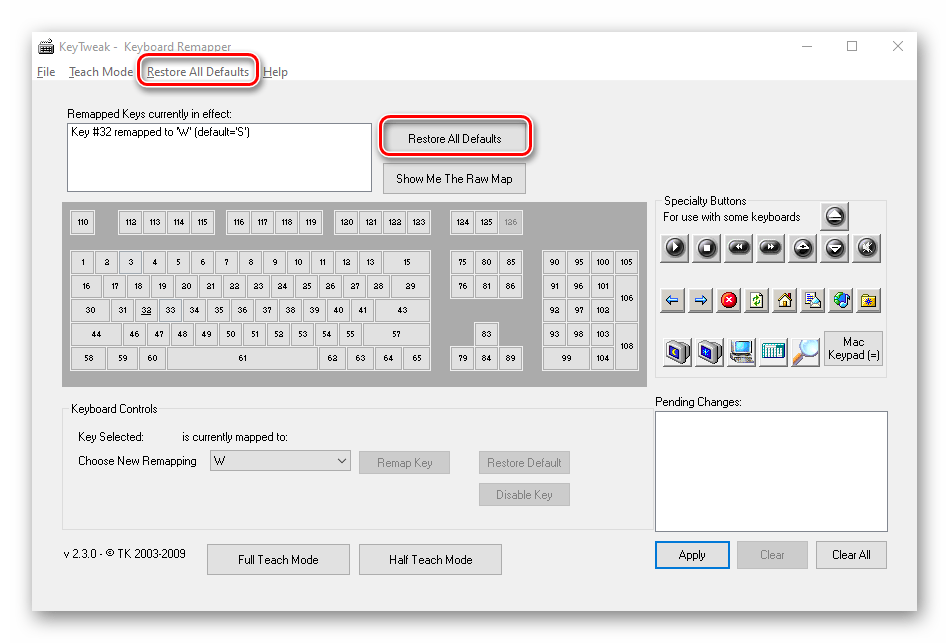Select the remapped Key #32 list entry

160,132
